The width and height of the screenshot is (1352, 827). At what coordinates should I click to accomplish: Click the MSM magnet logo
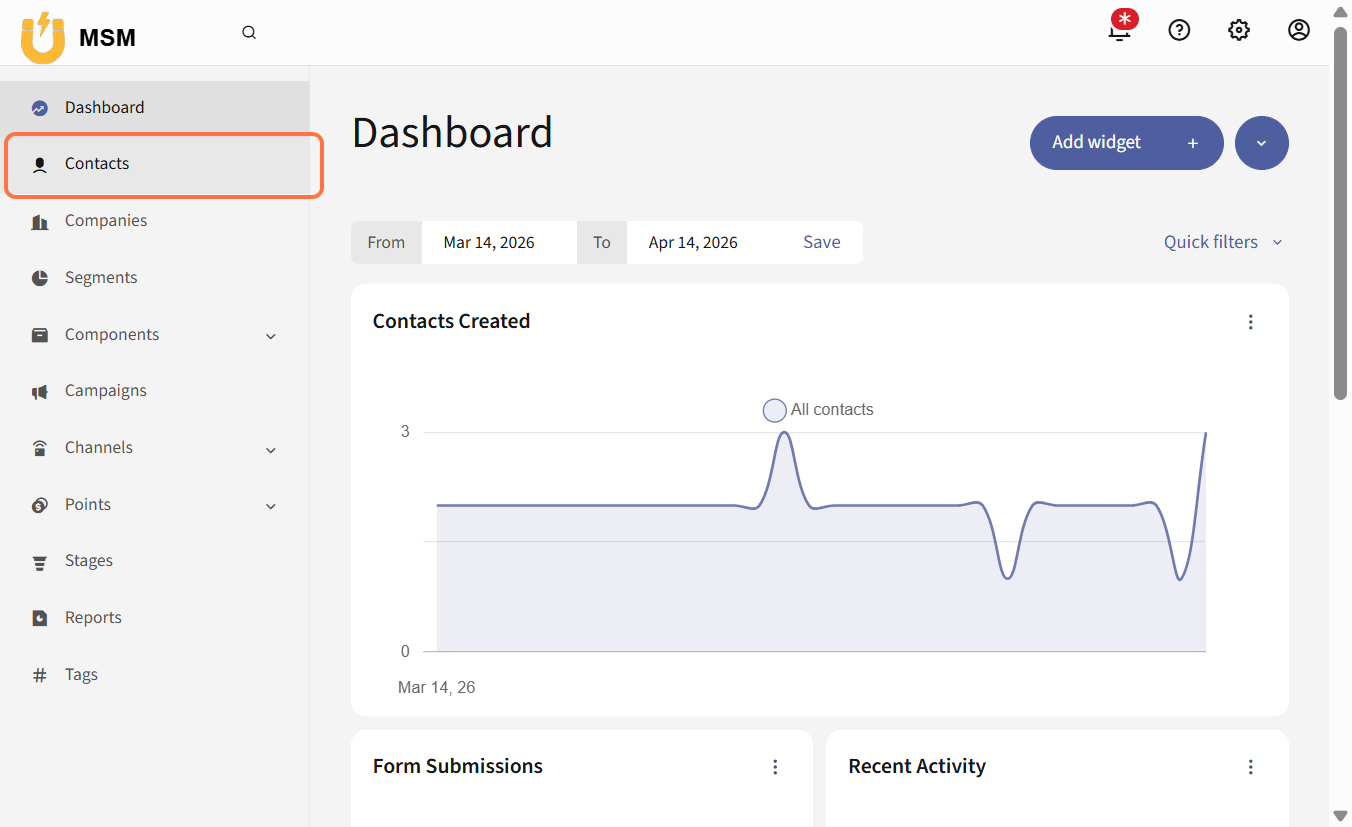click(x=43, y=38)
